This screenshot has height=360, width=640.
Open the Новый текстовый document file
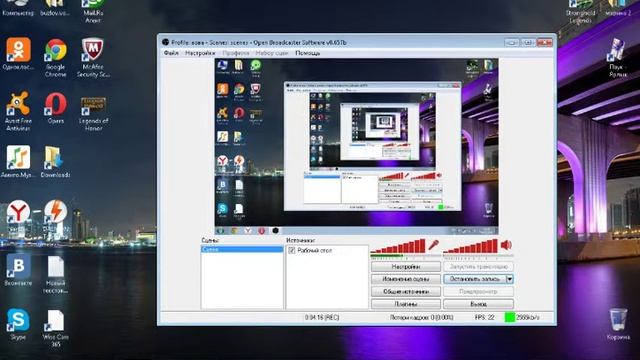[56, 274]
